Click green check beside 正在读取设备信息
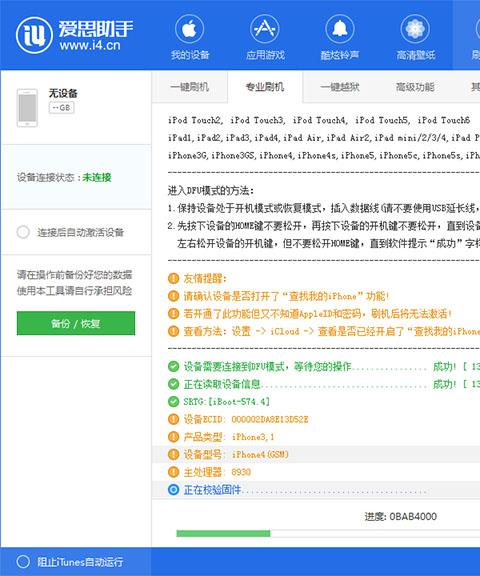 point(173,384)
